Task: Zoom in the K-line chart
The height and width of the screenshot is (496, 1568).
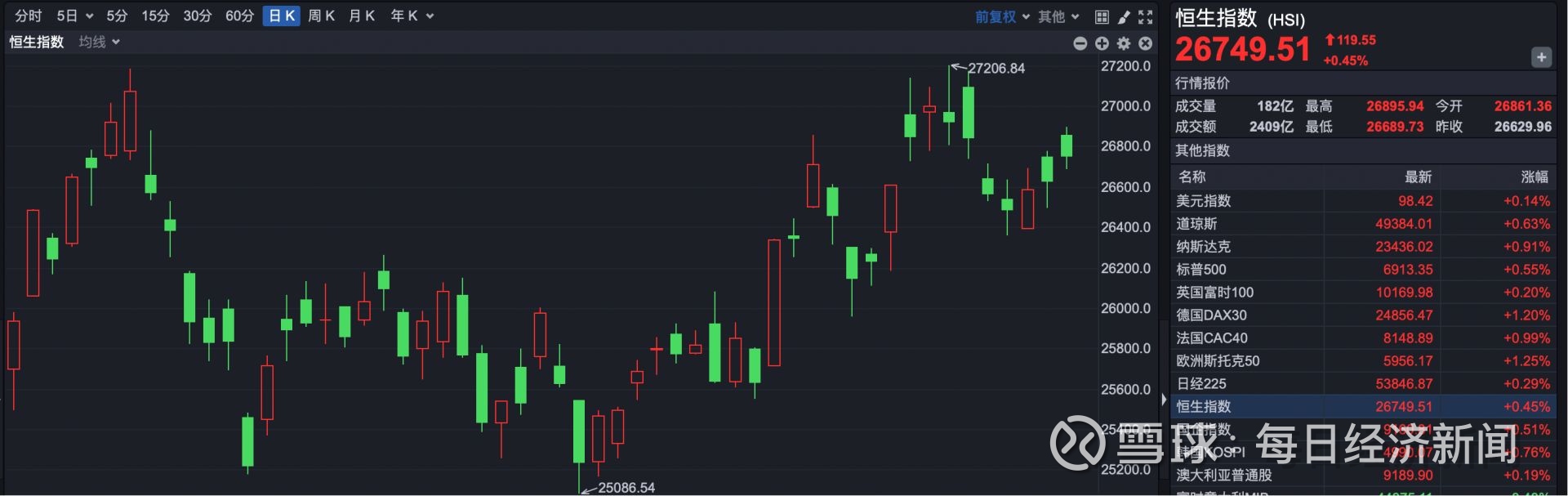Action: [1102, 43]
